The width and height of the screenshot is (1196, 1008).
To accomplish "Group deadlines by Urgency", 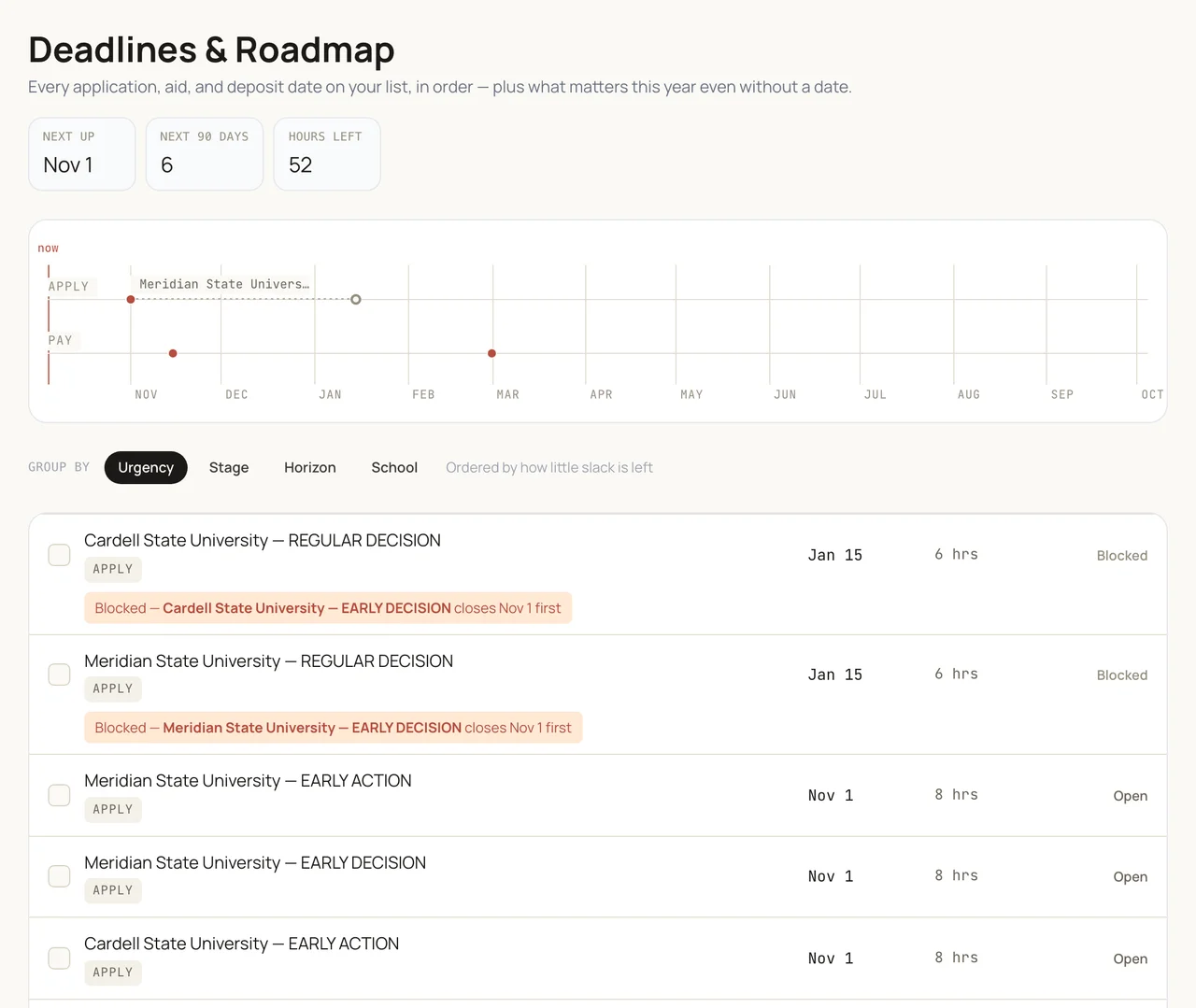I will click(146, 467).
